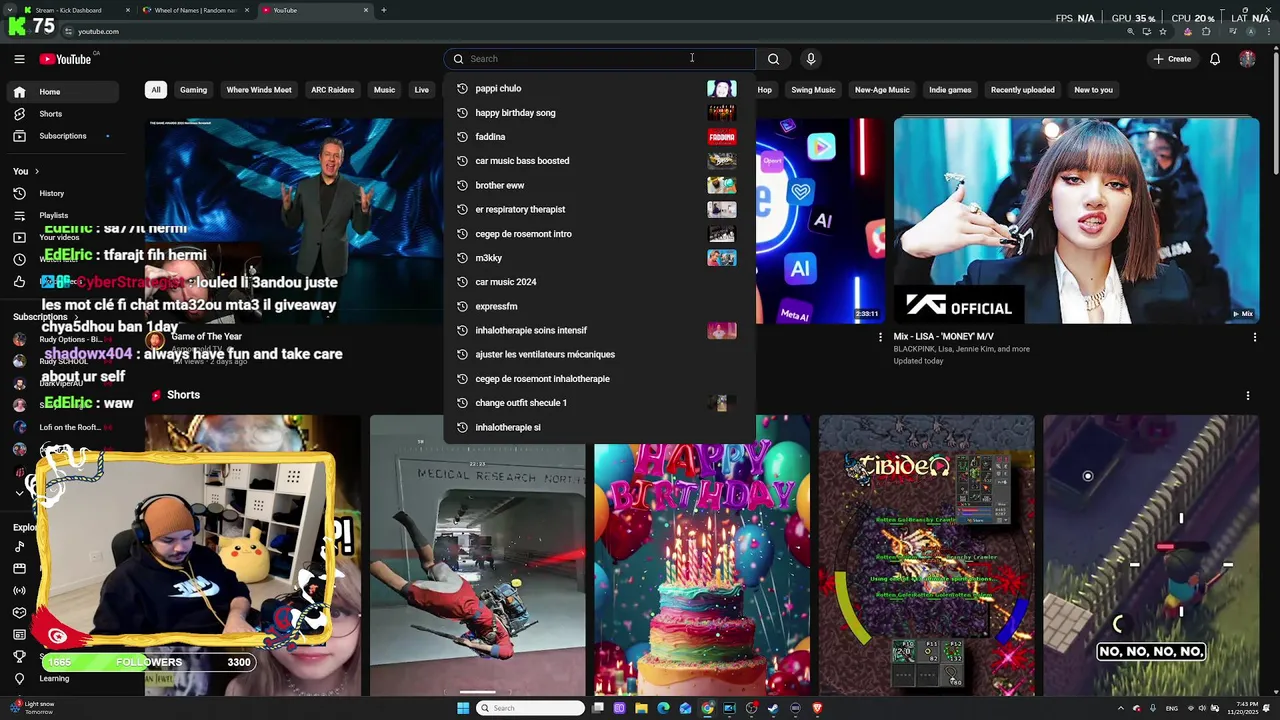Select the New to you chip

1093,90
